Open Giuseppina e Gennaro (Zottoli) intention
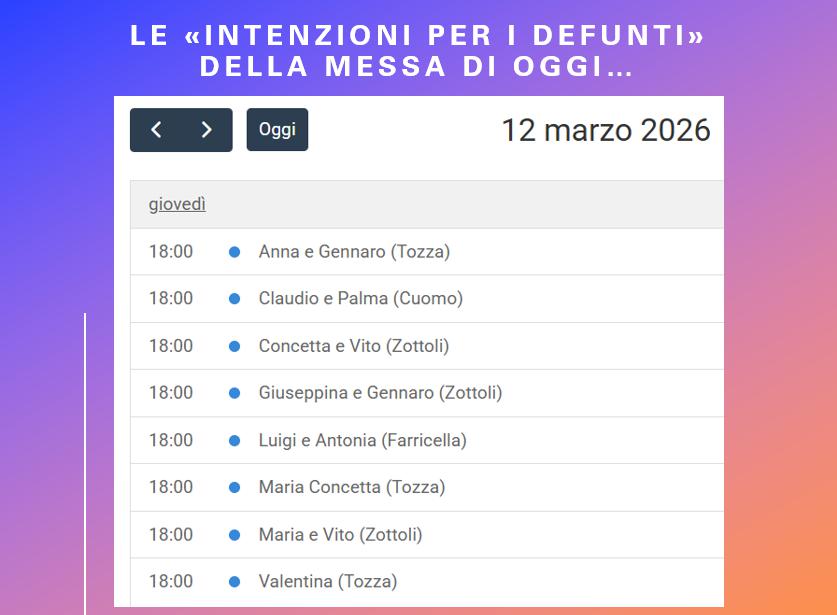The image size is (837, 615). coord(380,393)
